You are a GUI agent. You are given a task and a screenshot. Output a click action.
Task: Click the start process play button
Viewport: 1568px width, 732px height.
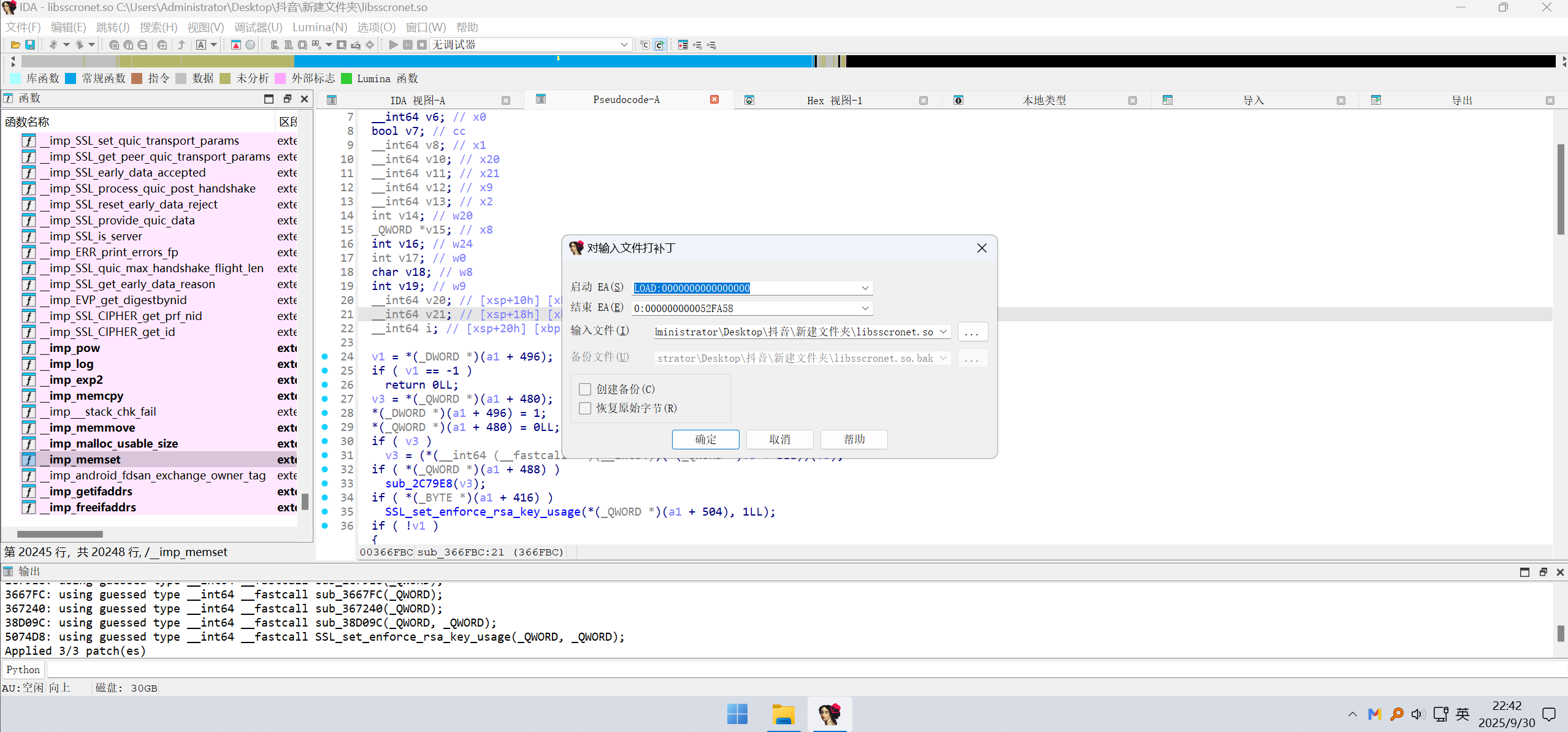click(x=393, y=45)
